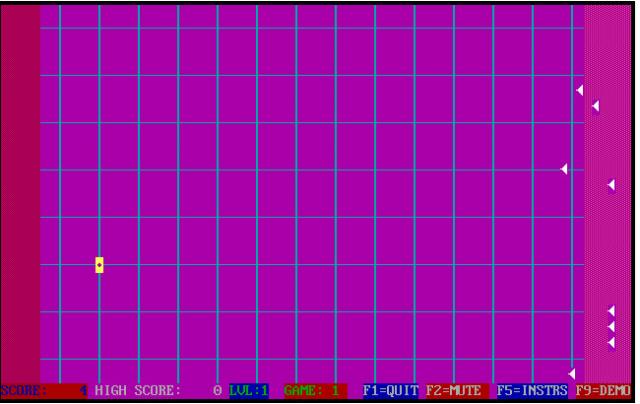Click the yellow player block on the grid

pyautogui.click(x=99, y=265)
